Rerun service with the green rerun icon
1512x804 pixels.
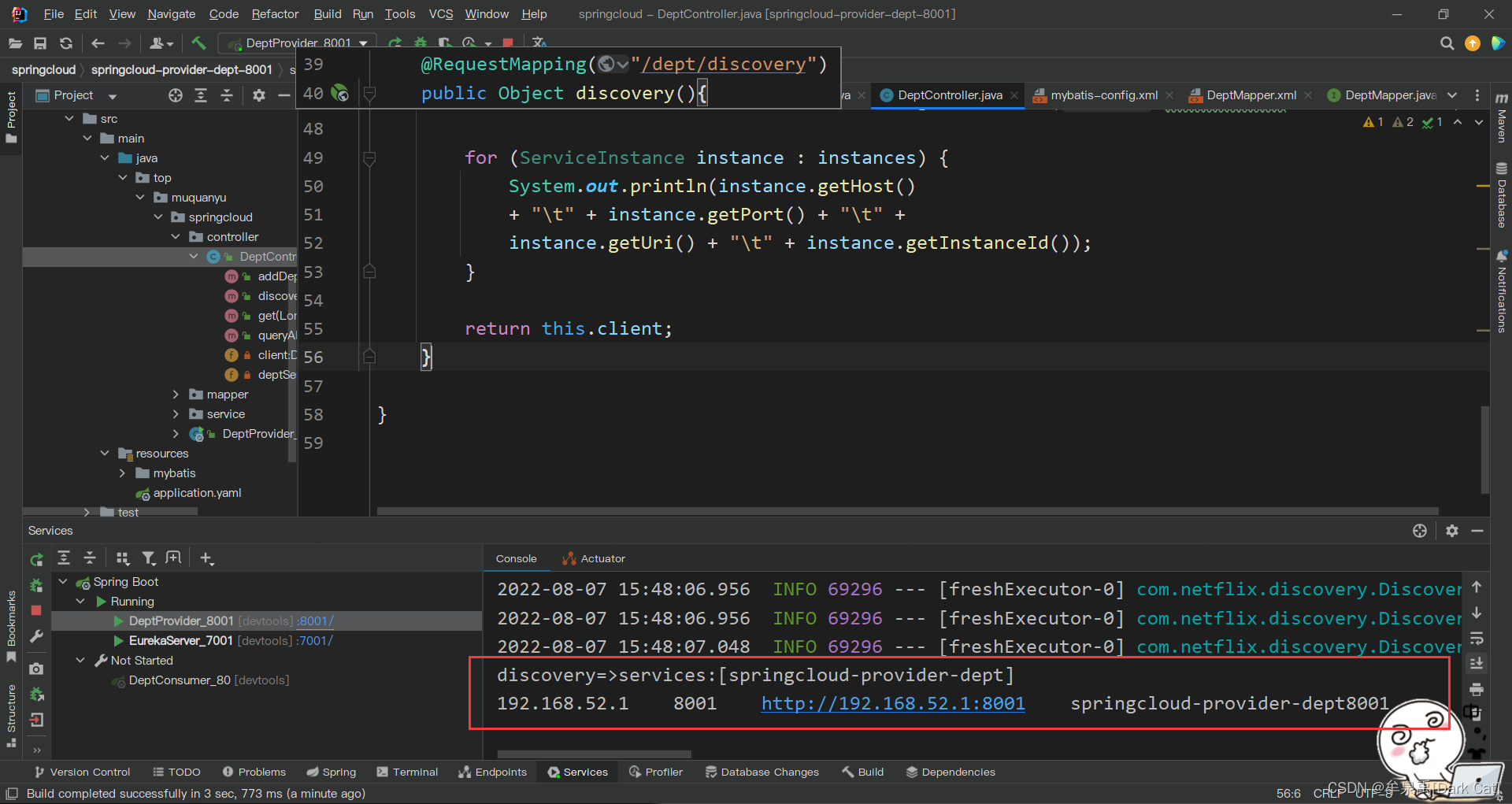click(x=36, y=560)
